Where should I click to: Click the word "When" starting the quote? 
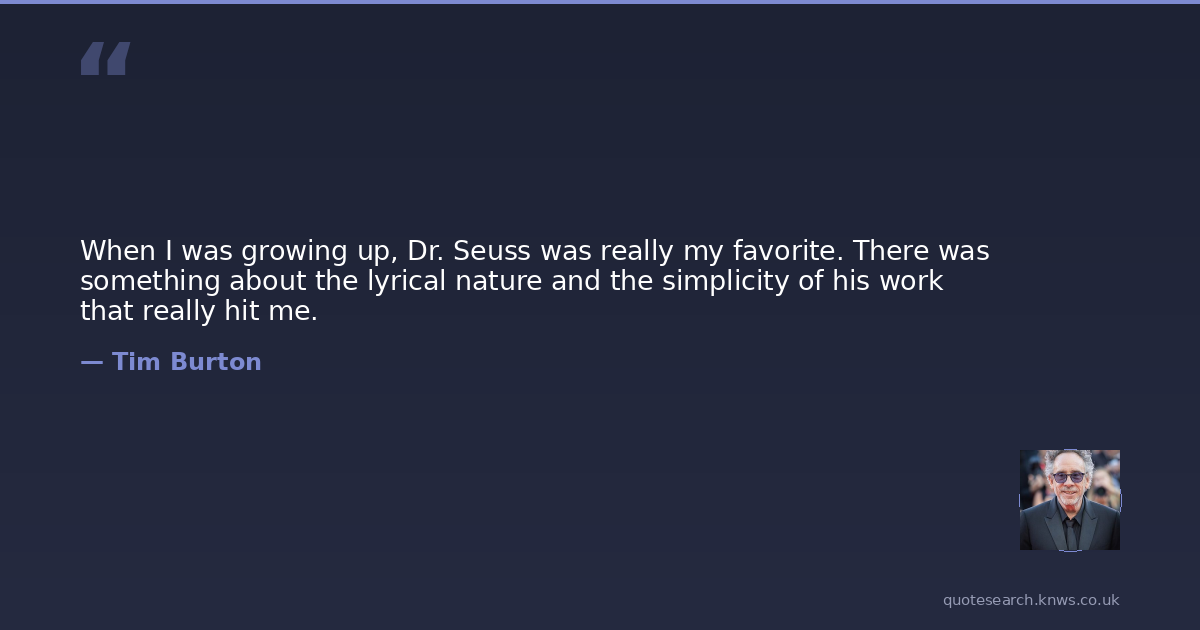[111, 251]
